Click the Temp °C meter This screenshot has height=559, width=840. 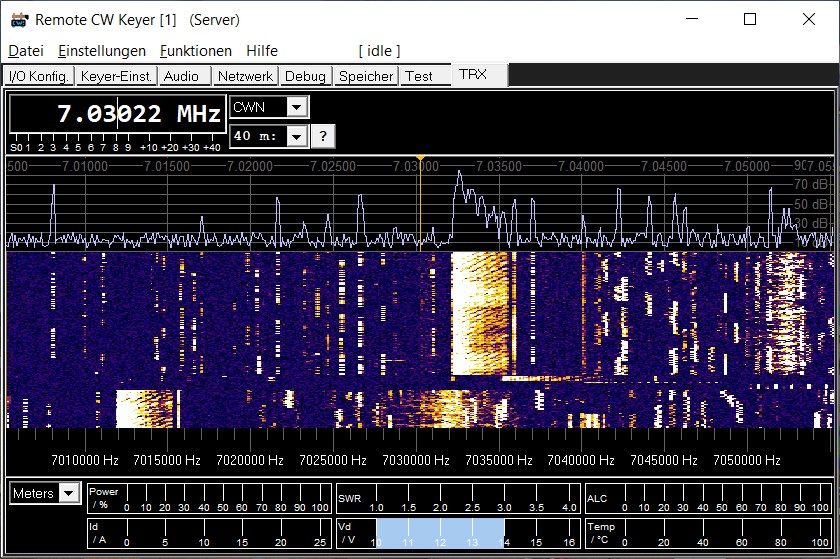(708, 533)
